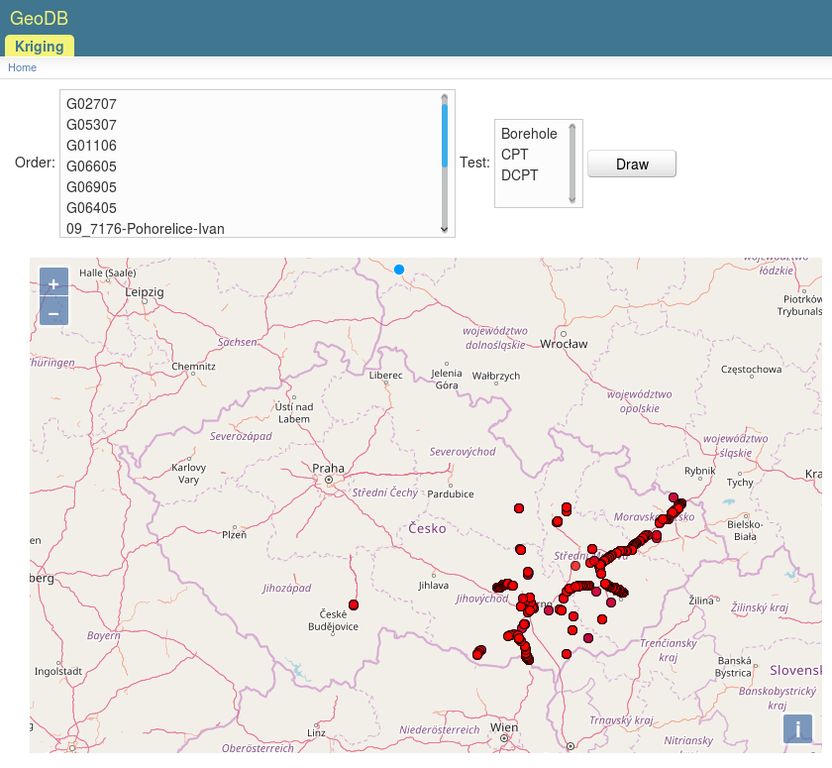Open map attribution info button
This screenshot has width=832, height=768.
point(797,729)
